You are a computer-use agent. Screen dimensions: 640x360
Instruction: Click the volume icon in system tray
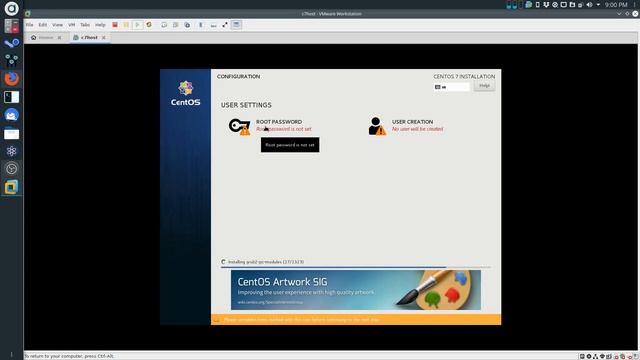[x=589, y=5]
